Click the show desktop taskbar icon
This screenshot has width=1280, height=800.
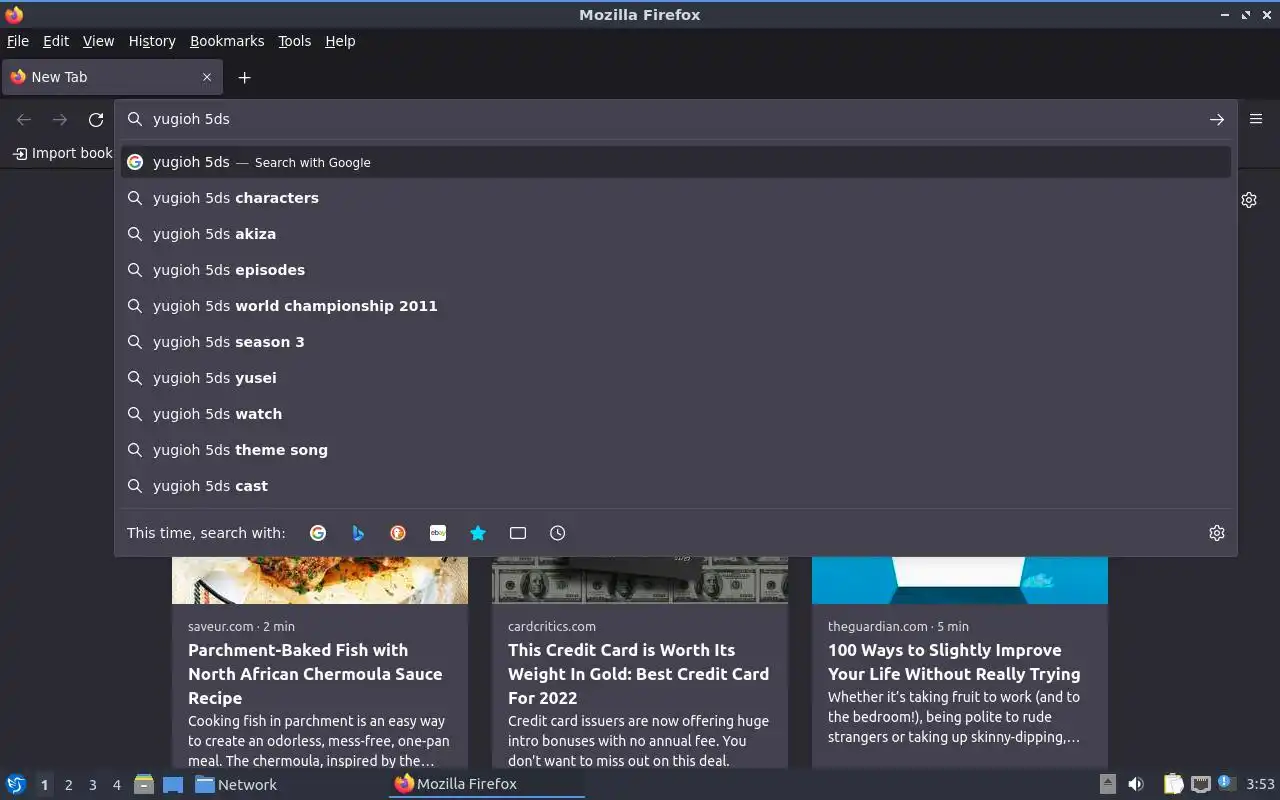[173, 784]
